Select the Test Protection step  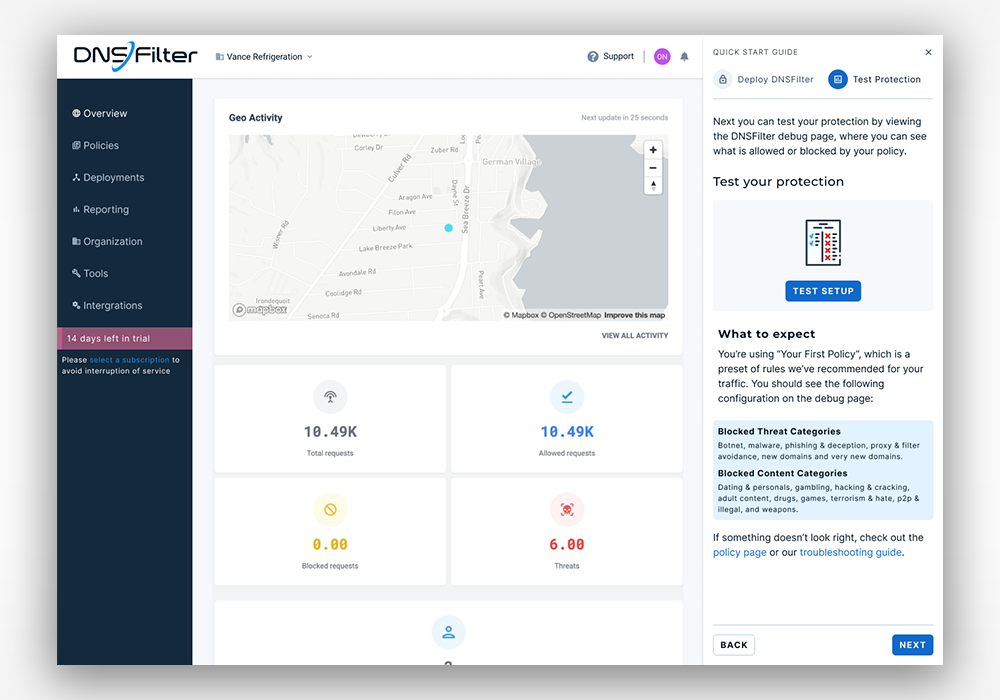[877, 79]
